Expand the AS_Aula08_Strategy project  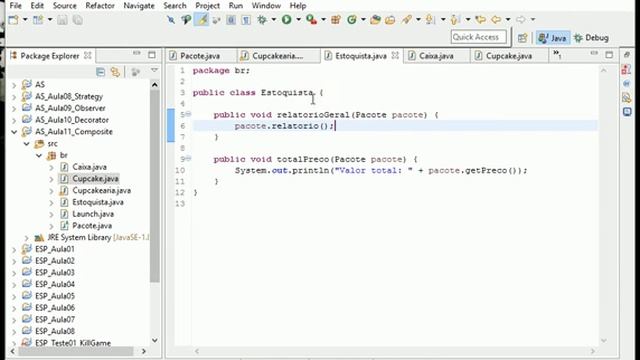14,97
